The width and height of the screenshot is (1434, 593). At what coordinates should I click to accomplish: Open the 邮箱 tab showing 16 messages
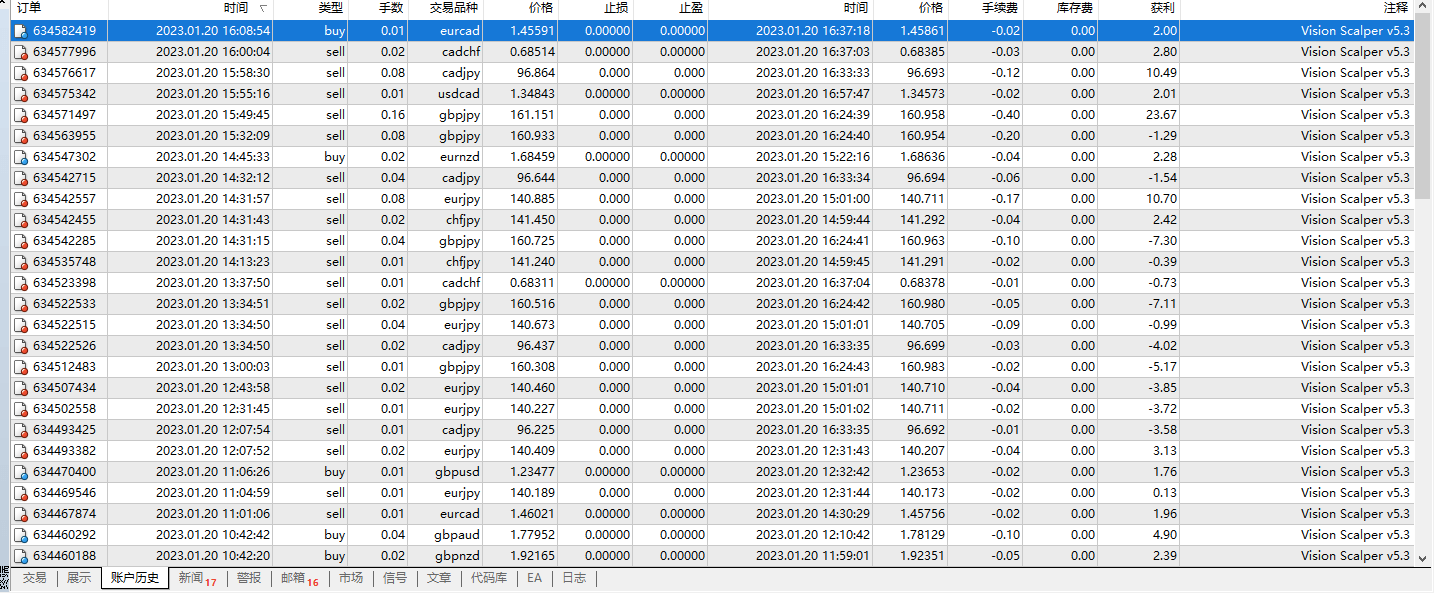[x=294, y=578]
